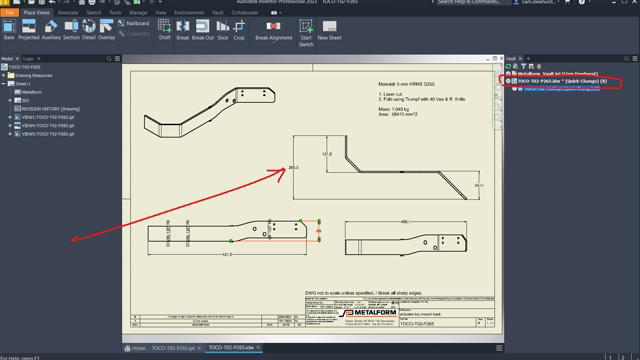Select the Projected view tool
The height and width of the screenshot is (360, 640).
(x=29, y=30)
